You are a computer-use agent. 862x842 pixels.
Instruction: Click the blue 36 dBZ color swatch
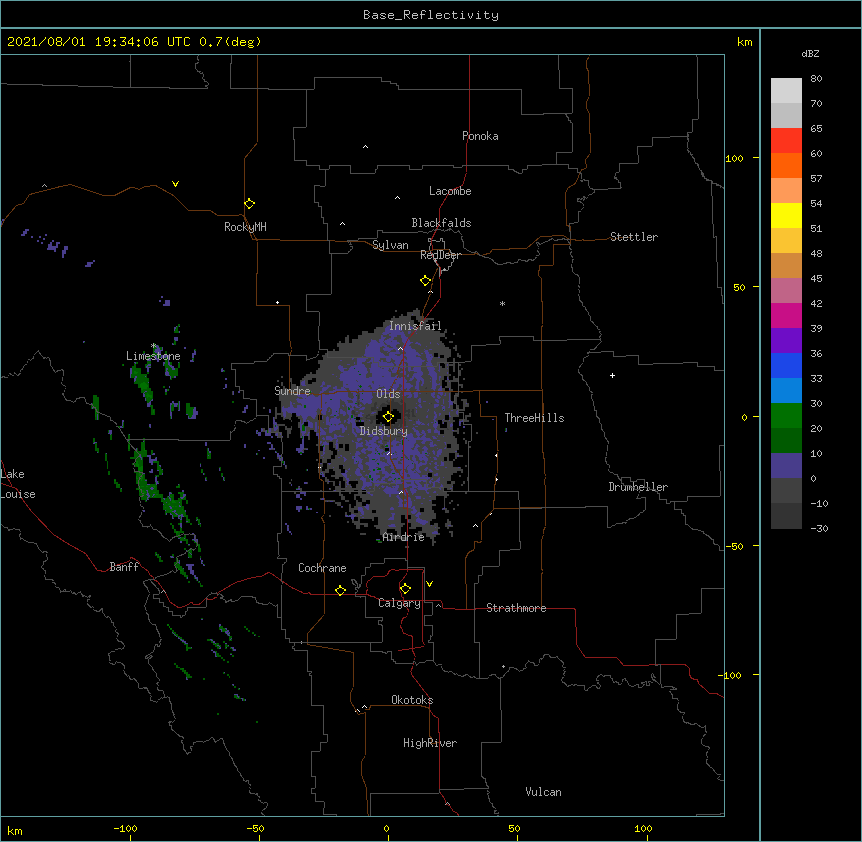click(x=786, y=365)
